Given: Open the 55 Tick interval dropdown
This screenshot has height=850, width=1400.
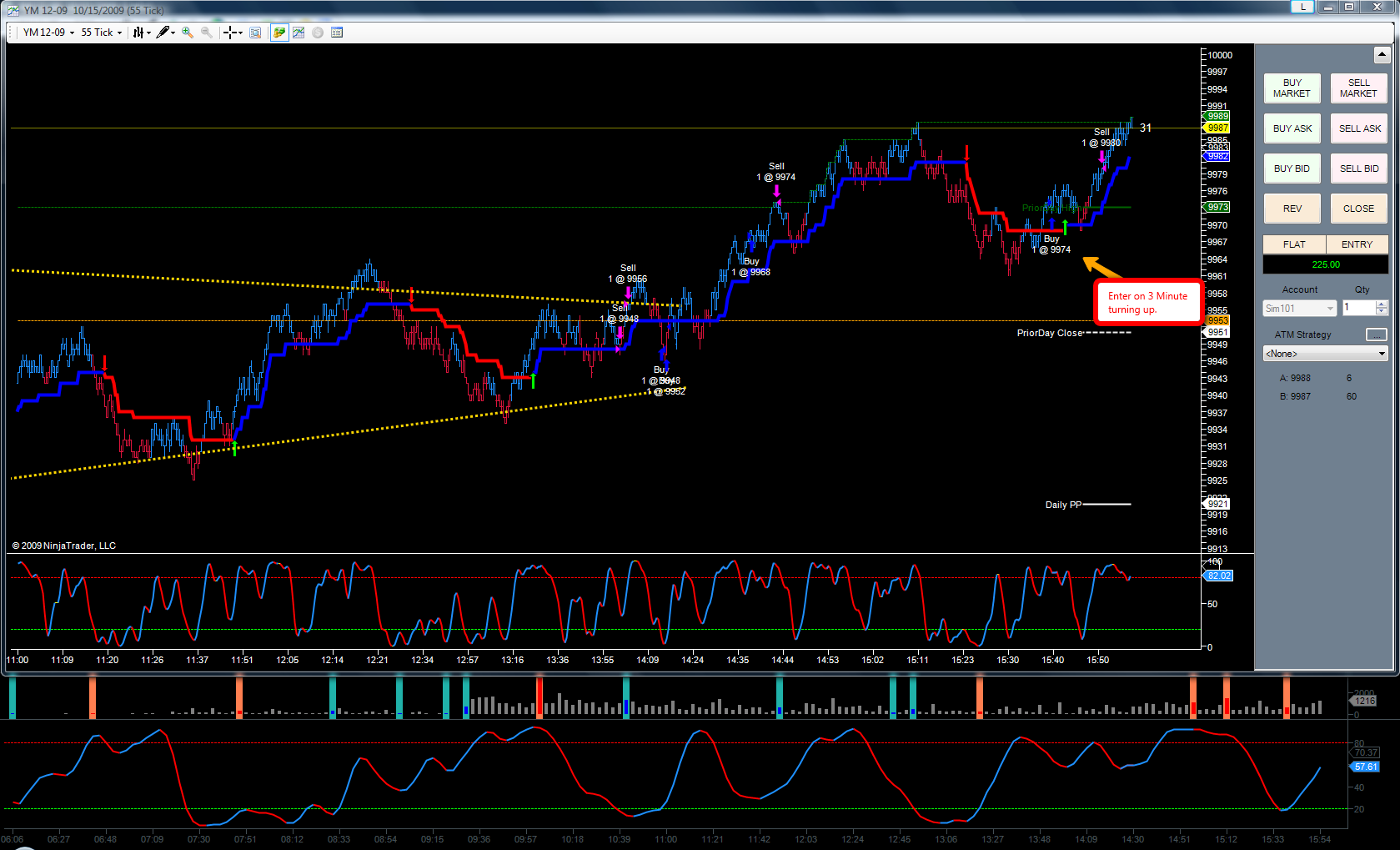Looking at the screenshot, I should pos(101,33).
